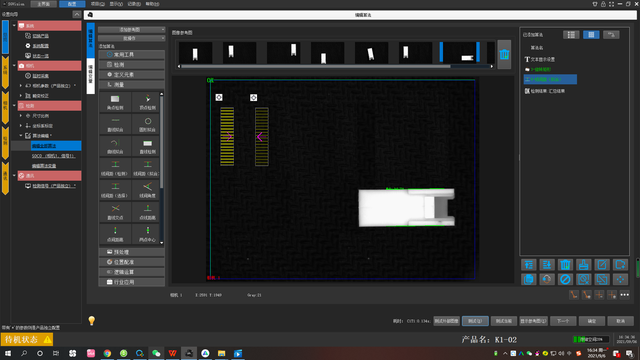The height and width of the screenshot is (360, 640).
Task: Delete reference image with trash icon beside thumbnails
Action: click(504, 54)
